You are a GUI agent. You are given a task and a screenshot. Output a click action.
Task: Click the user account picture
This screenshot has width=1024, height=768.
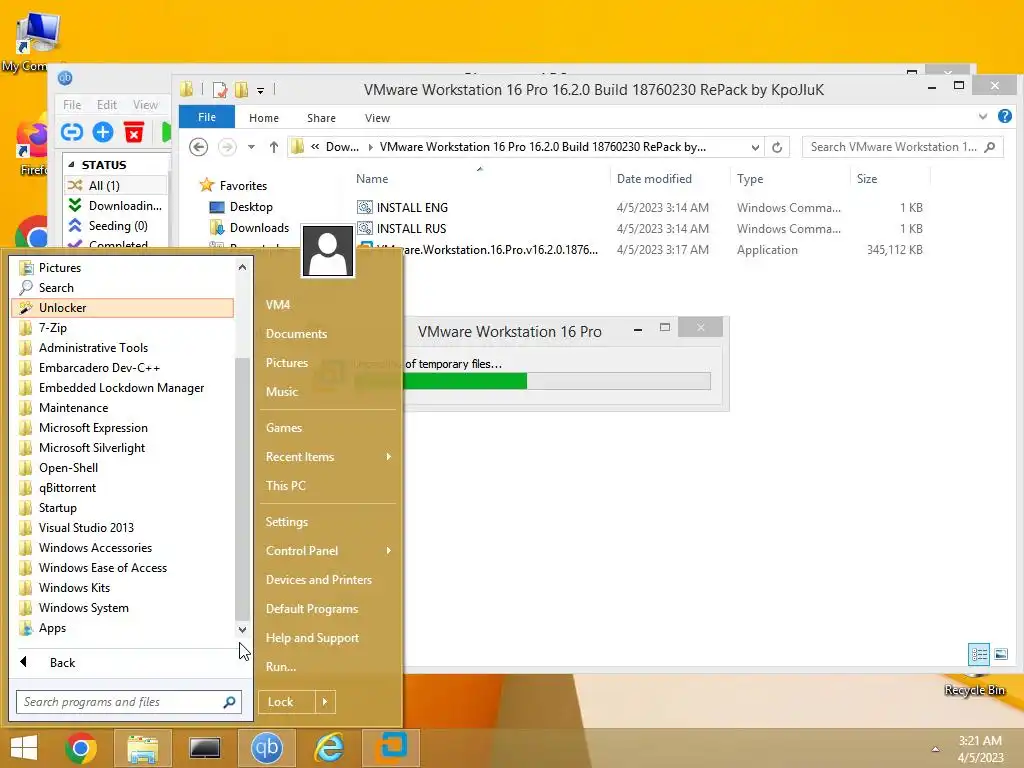click(x=328, y=251)
